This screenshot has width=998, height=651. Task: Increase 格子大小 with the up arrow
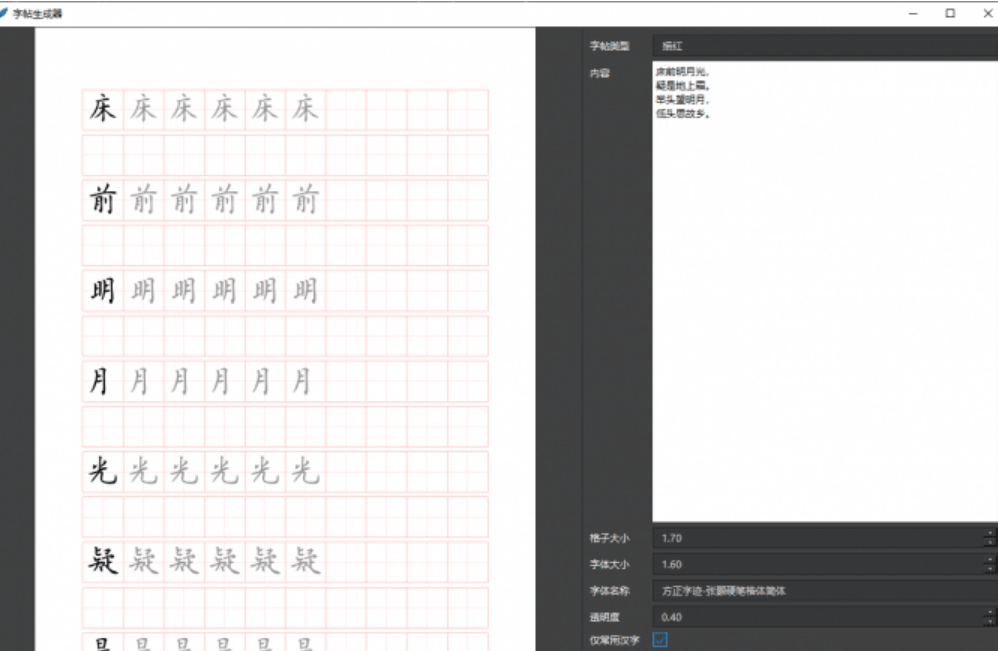point(990,532)
